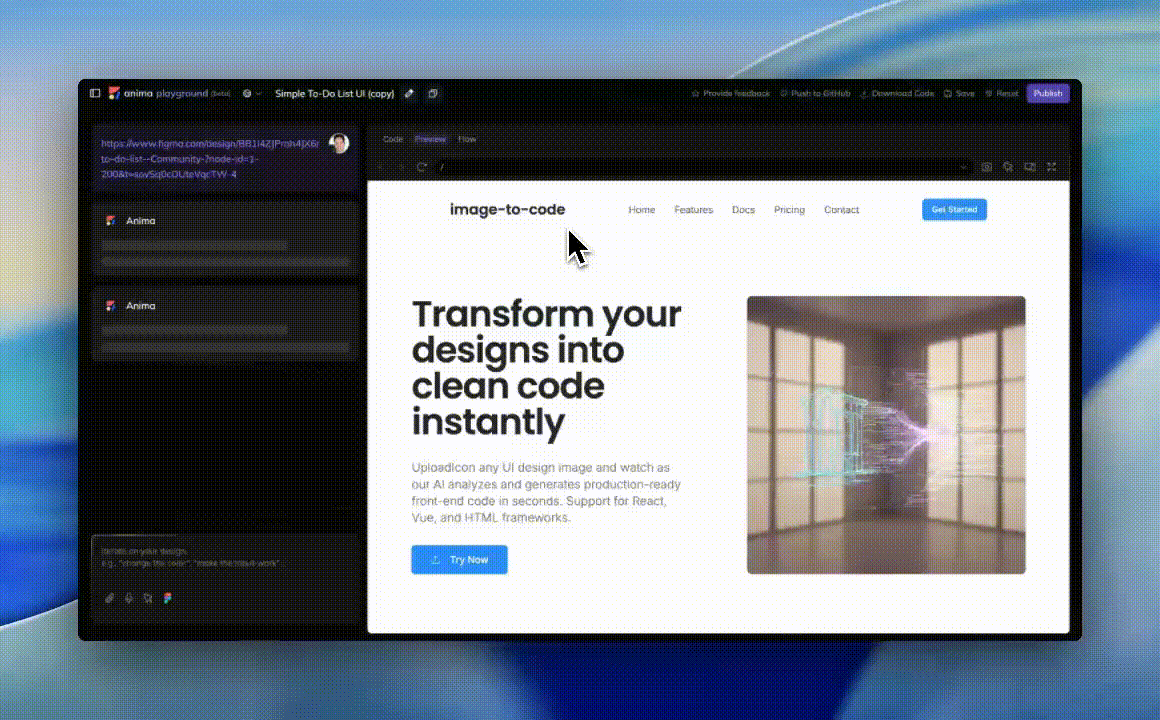Switch to the Preview tab

[430, 139]
